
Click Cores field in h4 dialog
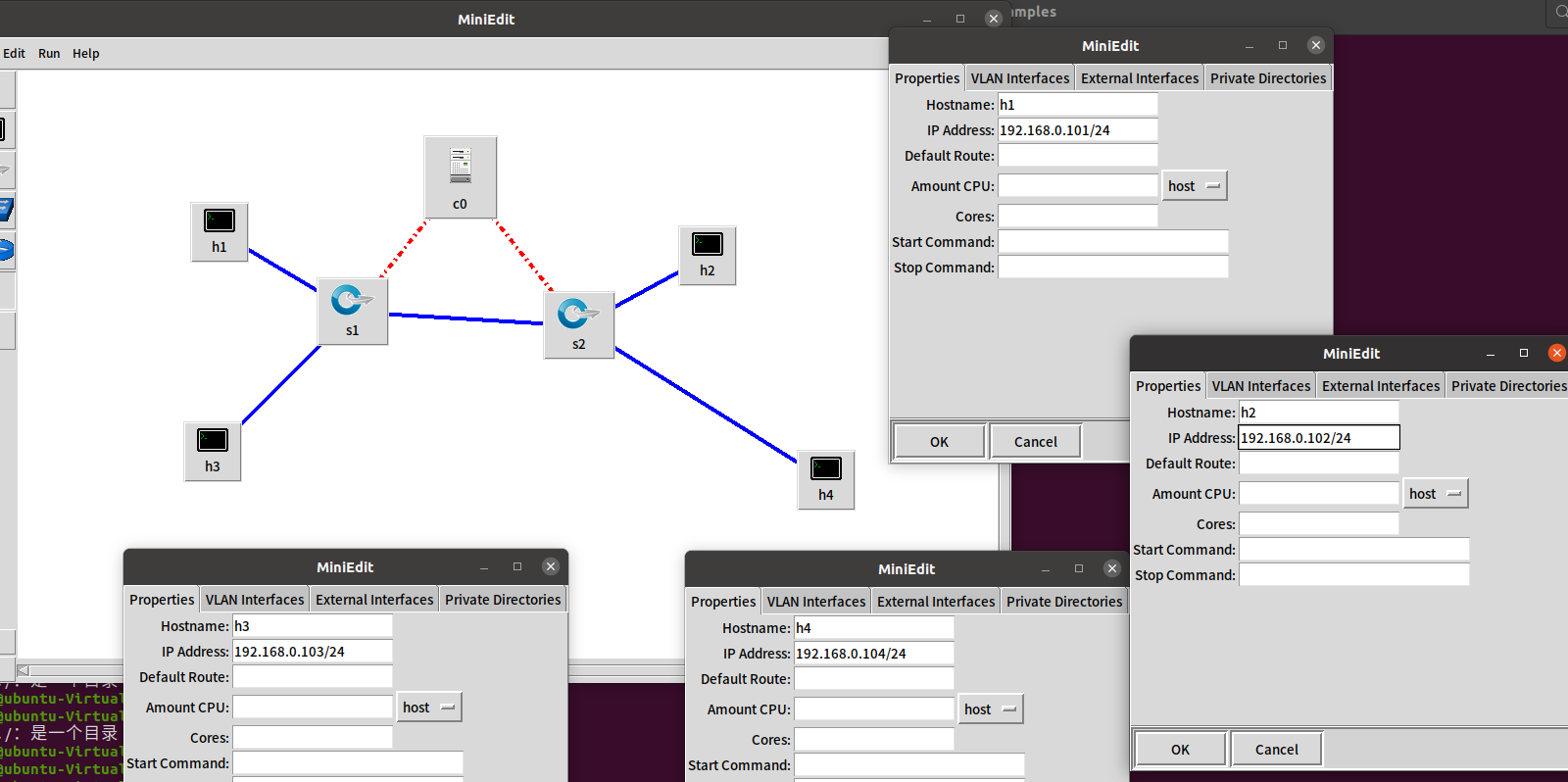(x=874, y=740)
